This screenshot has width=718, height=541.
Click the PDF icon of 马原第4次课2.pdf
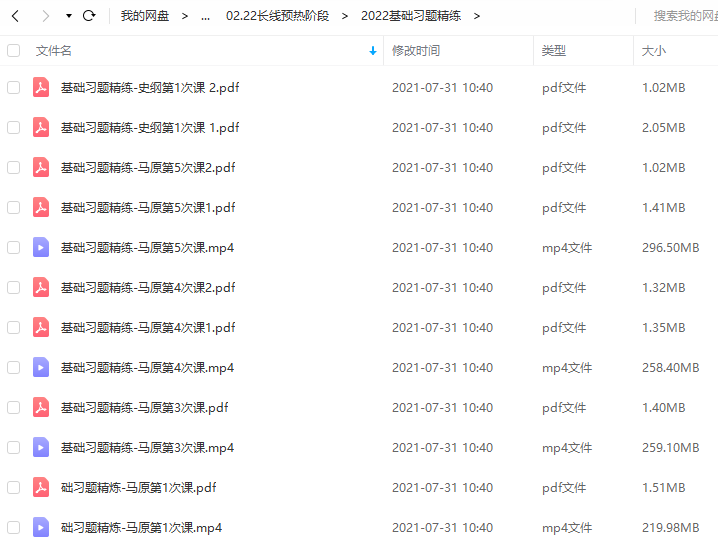[41, 287]
